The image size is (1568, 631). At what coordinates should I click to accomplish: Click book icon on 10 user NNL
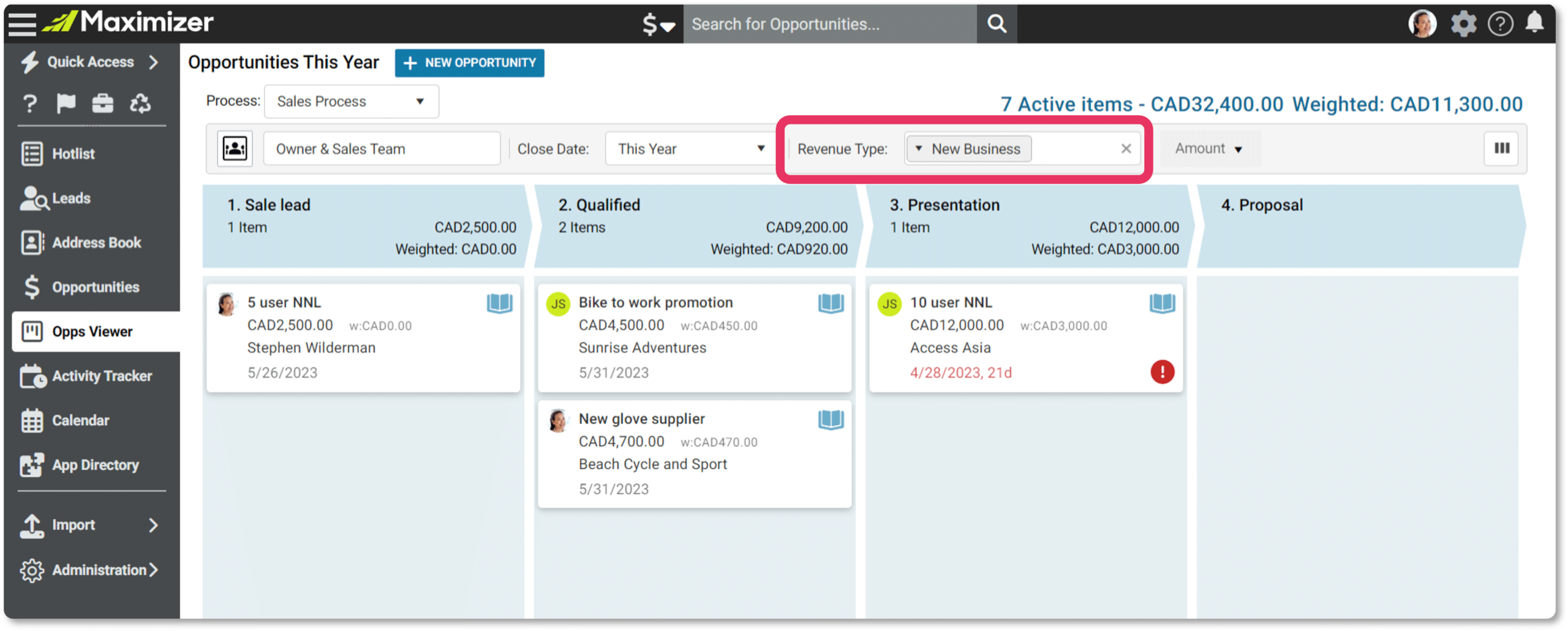pos(1162,303)
